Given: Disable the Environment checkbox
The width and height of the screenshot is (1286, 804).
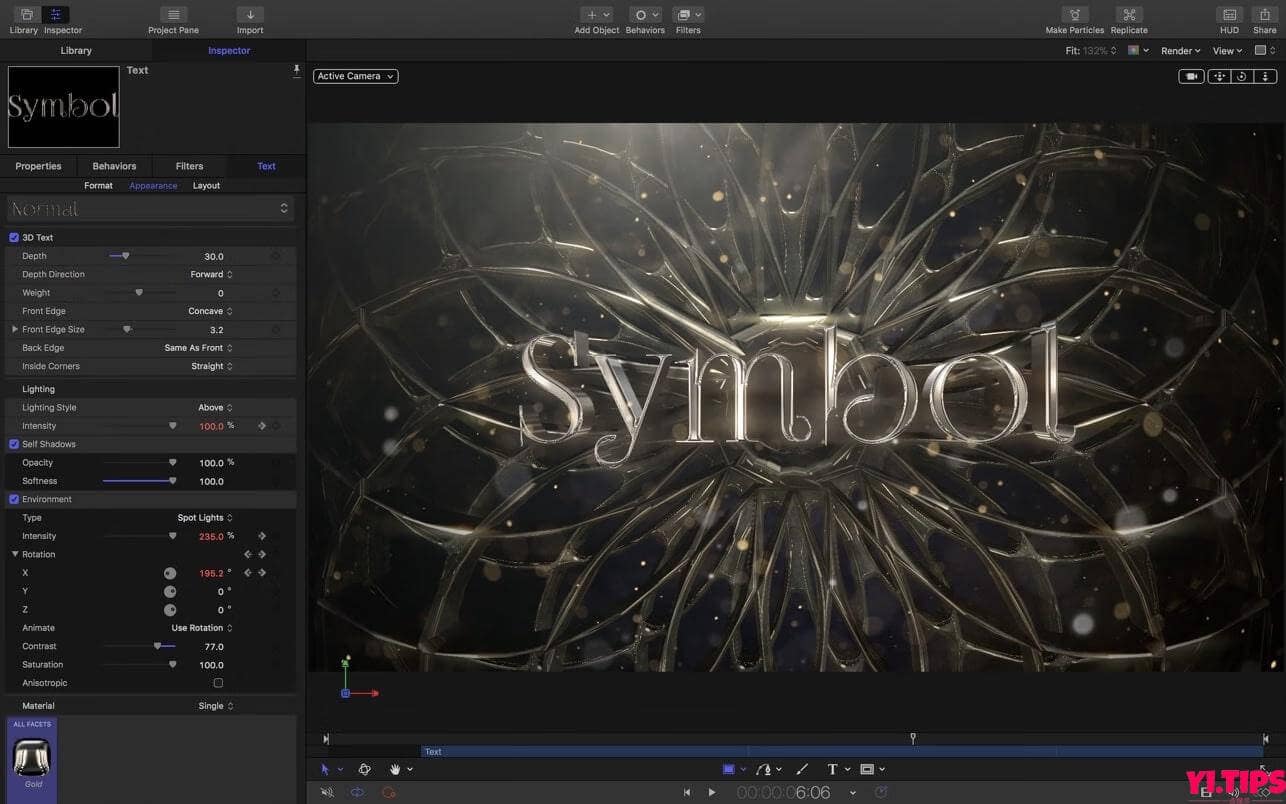Looking at the screenshot, I should (14, 499).
